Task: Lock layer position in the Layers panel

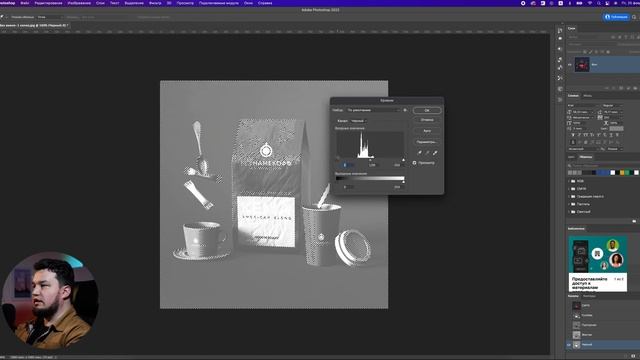Action: 596,52
